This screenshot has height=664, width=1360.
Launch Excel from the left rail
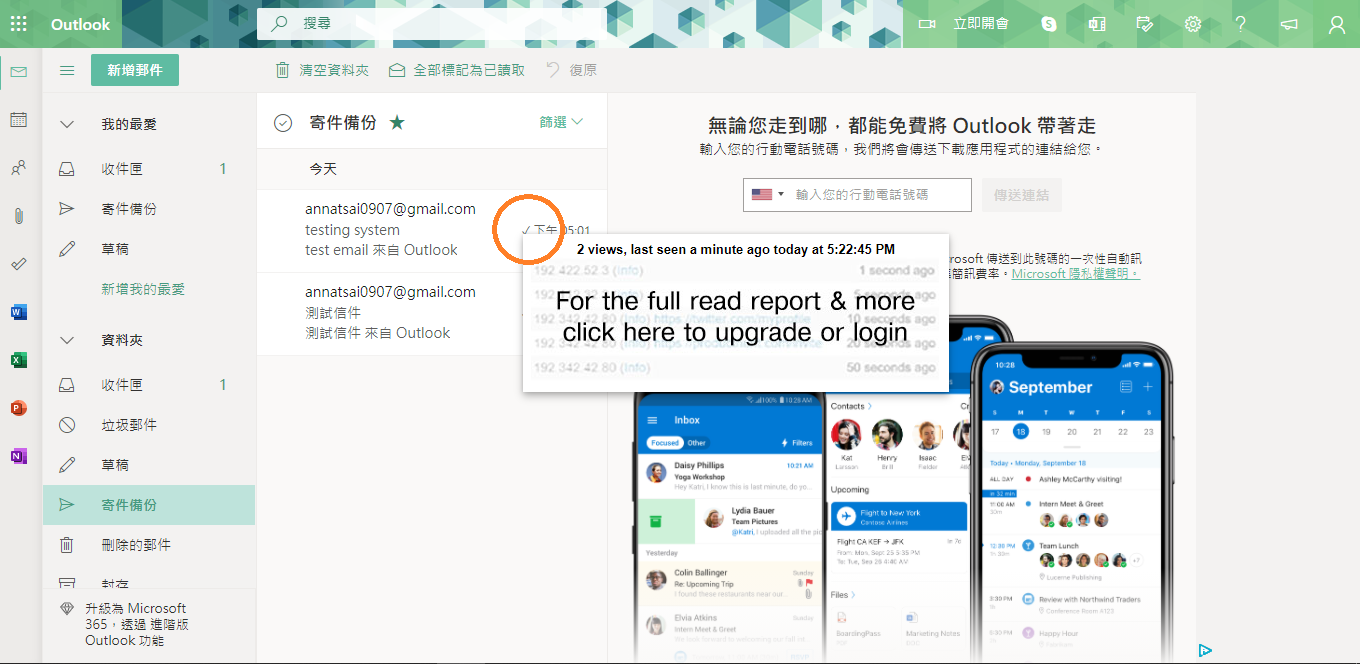pos(19,359)
